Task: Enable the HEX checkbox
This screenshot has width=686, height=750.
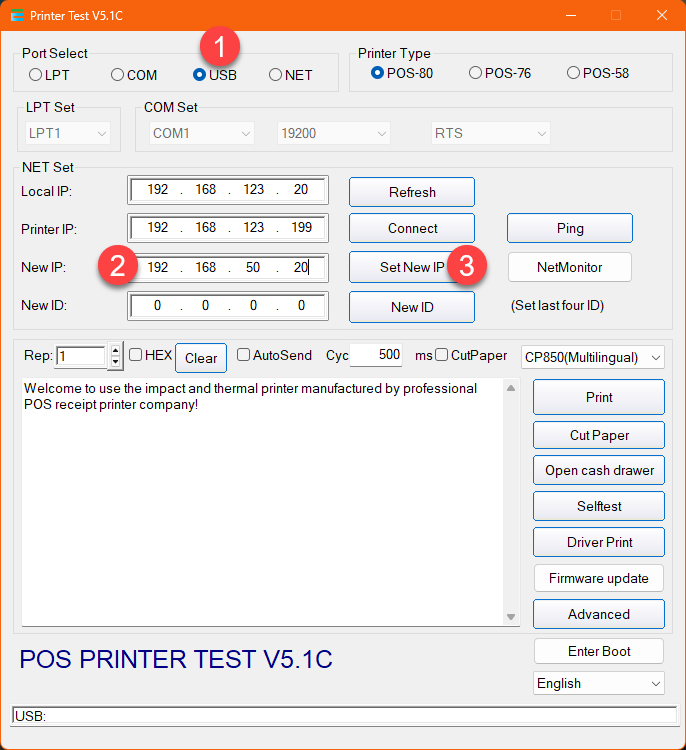Action: (136, 355)
